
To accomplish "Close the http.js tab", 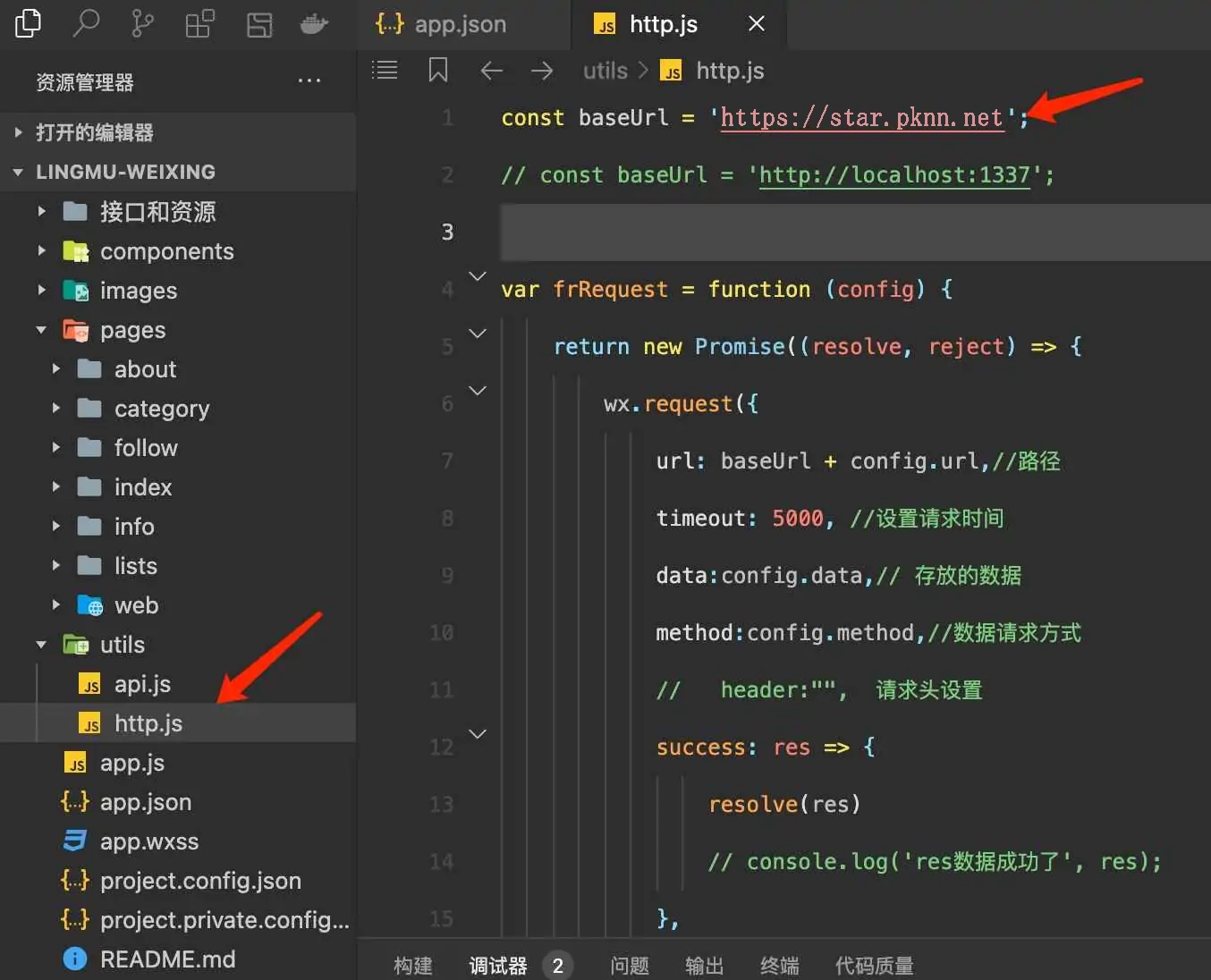I will 757,23.
